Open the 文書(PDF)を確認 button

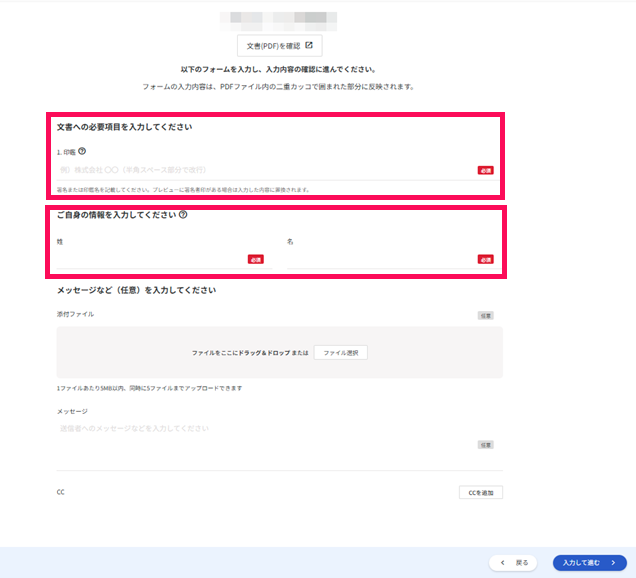279,45
